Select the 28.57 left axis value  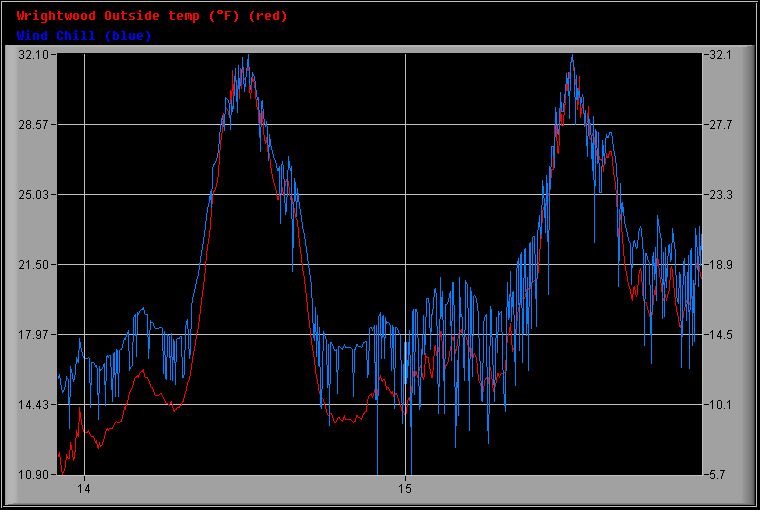coord(33,125)
